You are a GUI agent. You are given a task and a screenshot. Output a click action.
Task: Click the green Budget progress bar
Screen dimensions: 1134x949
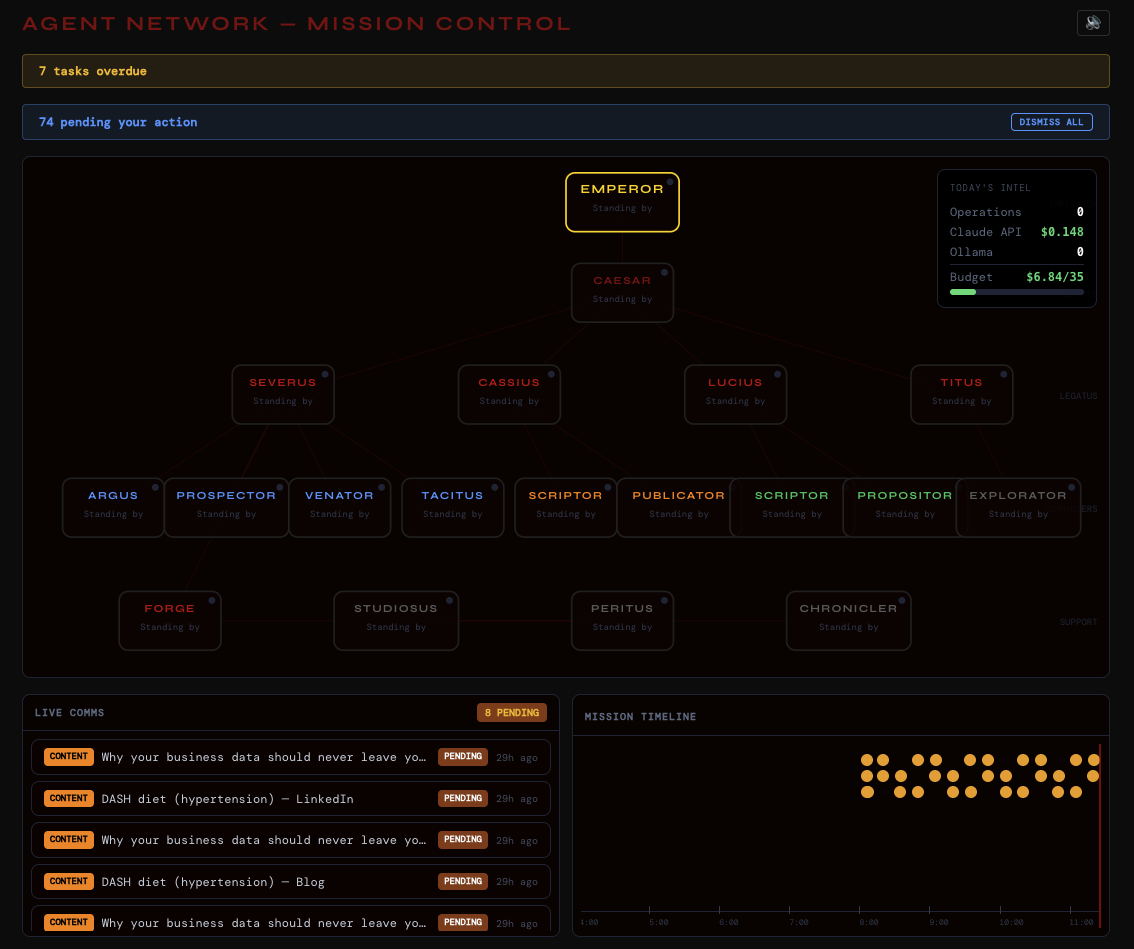click(x=962, y=291)
